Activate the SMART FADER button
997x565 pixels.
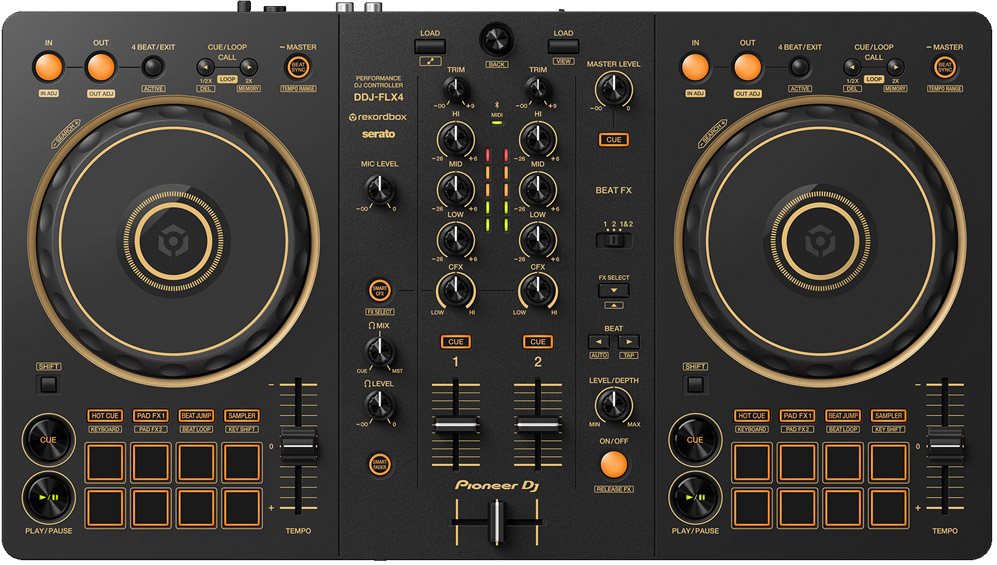coord(380,463)
